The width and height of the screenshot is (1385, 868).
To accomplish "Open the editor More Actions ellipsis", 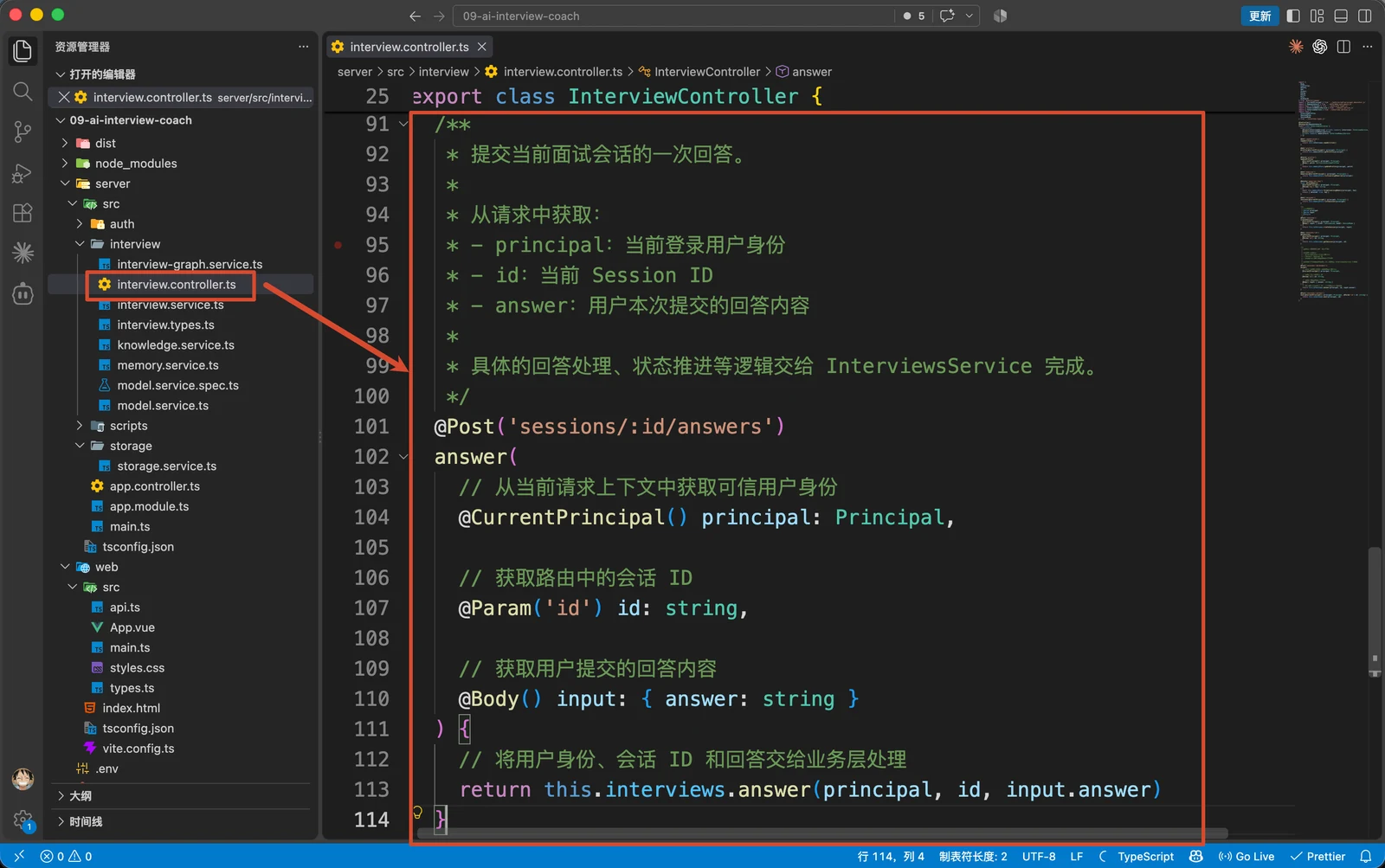I will tap(1368, 47).
